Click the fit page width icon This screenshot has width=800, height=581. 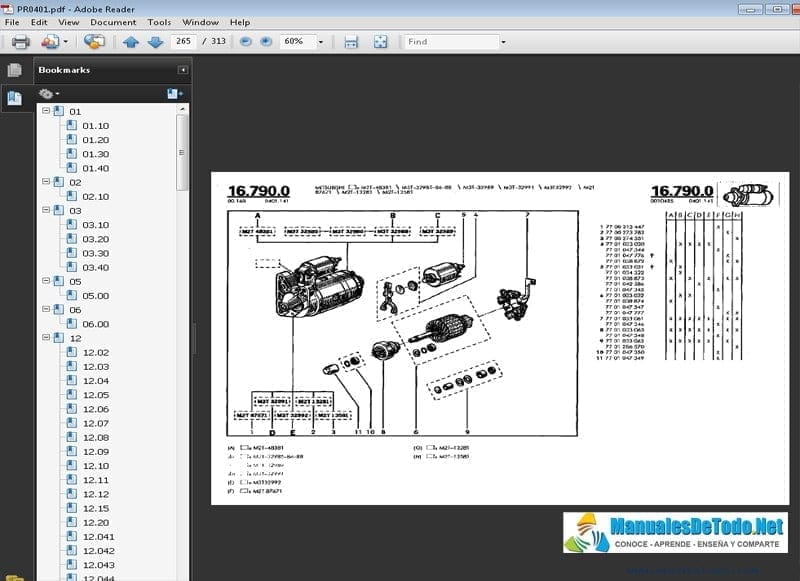[x=351, y=42]
